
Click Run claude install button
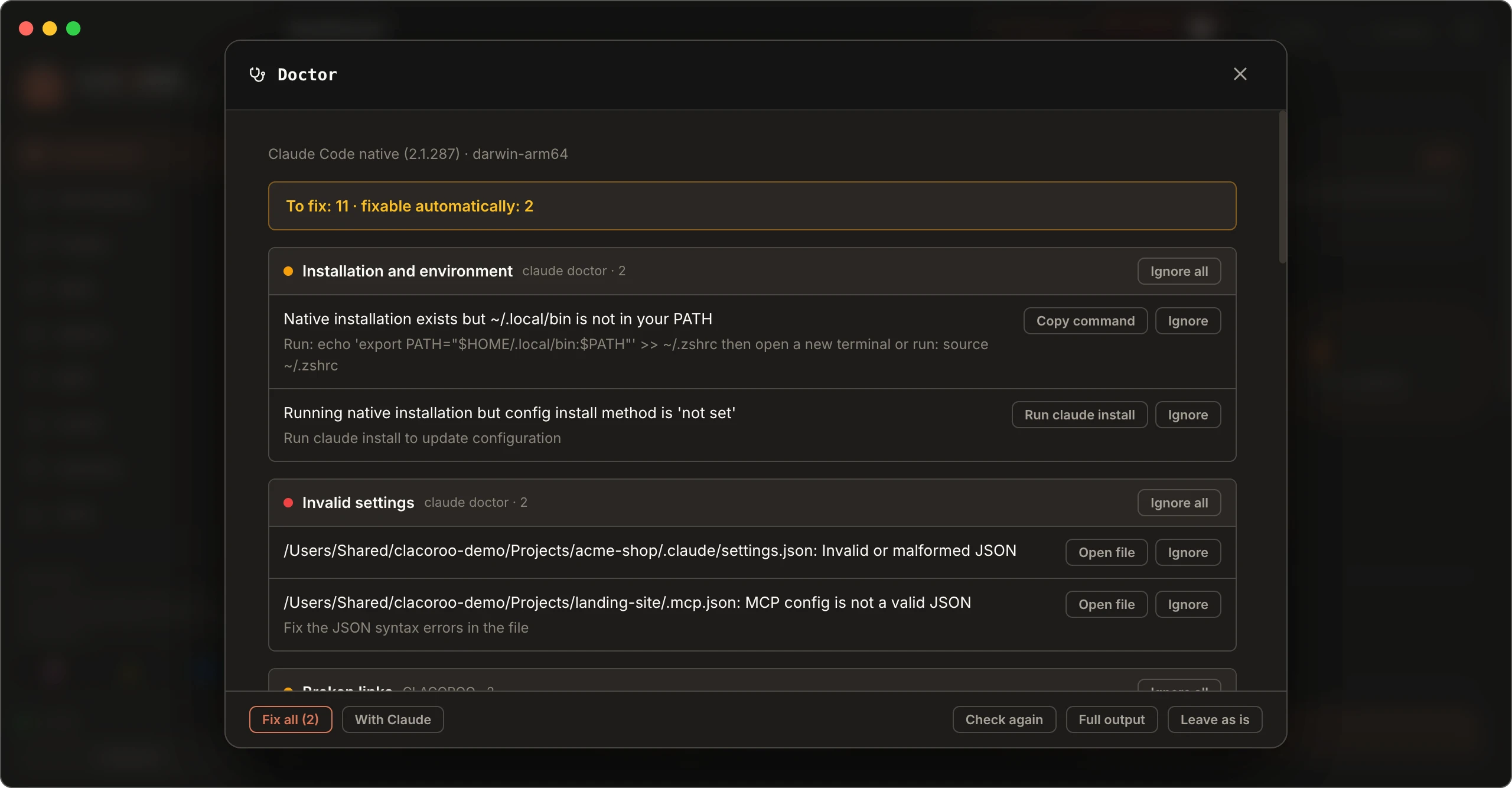click(x=1080, y=415)
